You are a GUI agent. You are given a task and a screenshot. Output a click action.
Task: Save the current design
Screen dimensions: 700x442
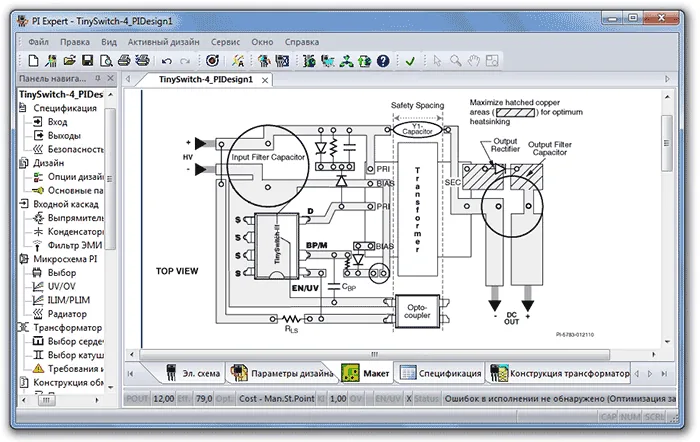click(88, 61)
